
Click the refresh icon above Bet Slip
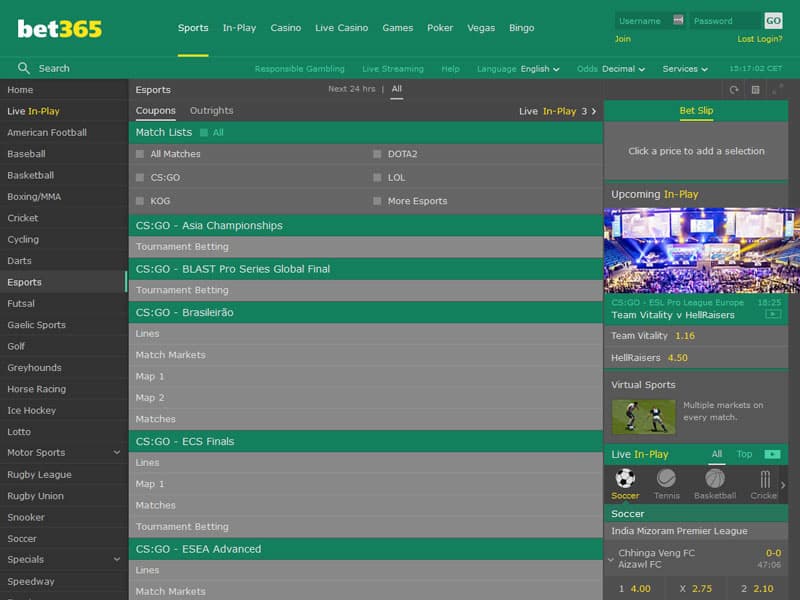point(734,90)
